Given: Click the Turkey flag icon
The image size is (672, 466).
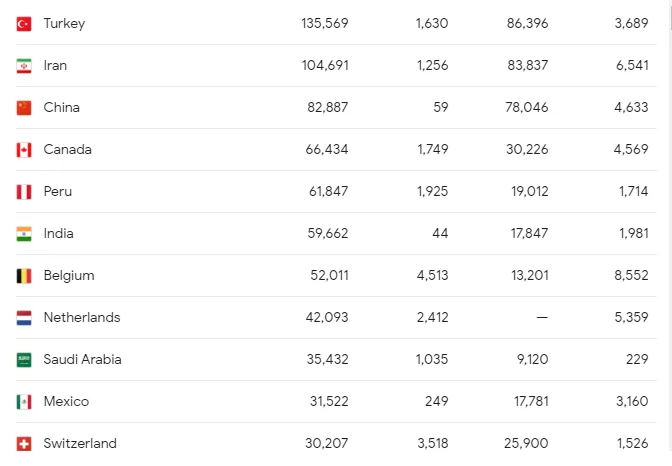Looking at the screenshot, I should coord(24,24).
